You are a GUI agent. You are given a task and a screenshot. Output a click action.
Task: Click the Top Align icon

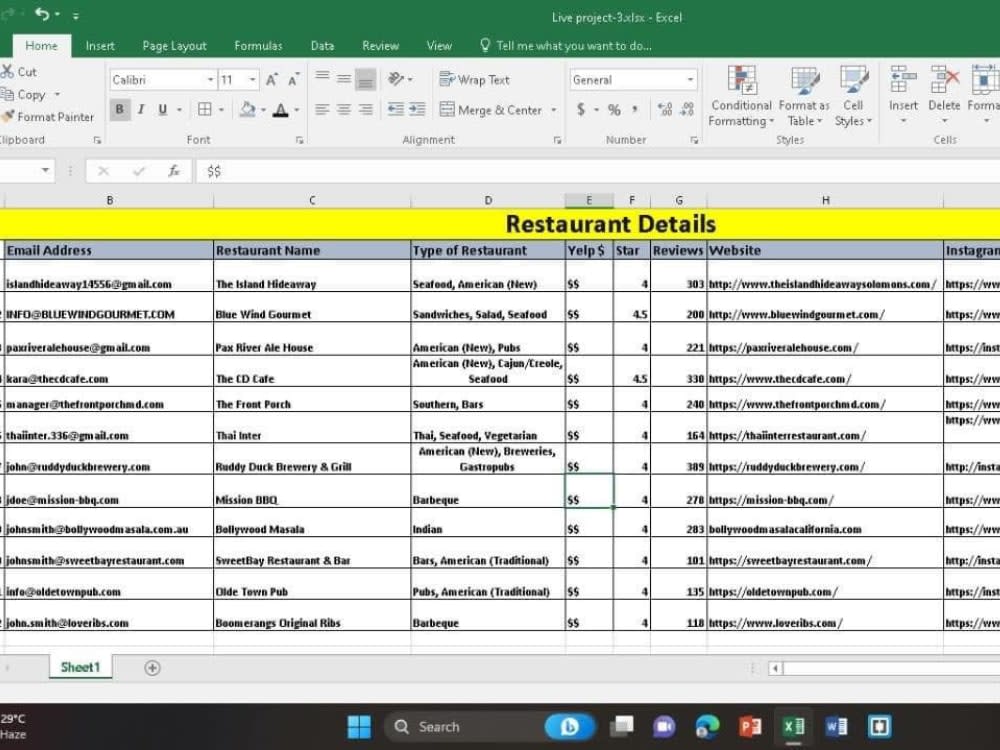point(323,78)
